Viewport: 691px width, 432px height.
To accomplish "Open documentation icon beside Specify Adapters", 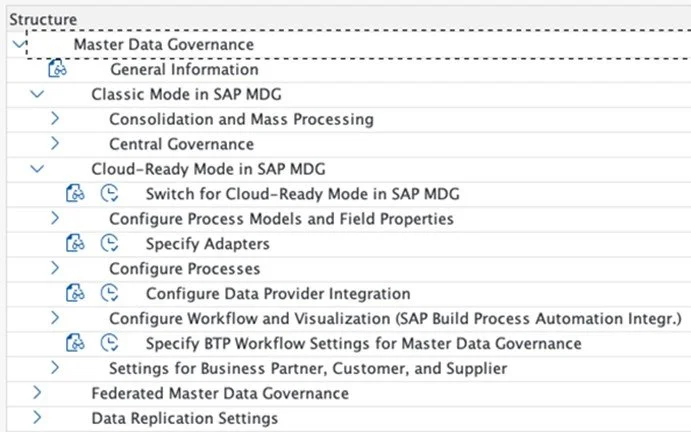I will tap(75, 244).
